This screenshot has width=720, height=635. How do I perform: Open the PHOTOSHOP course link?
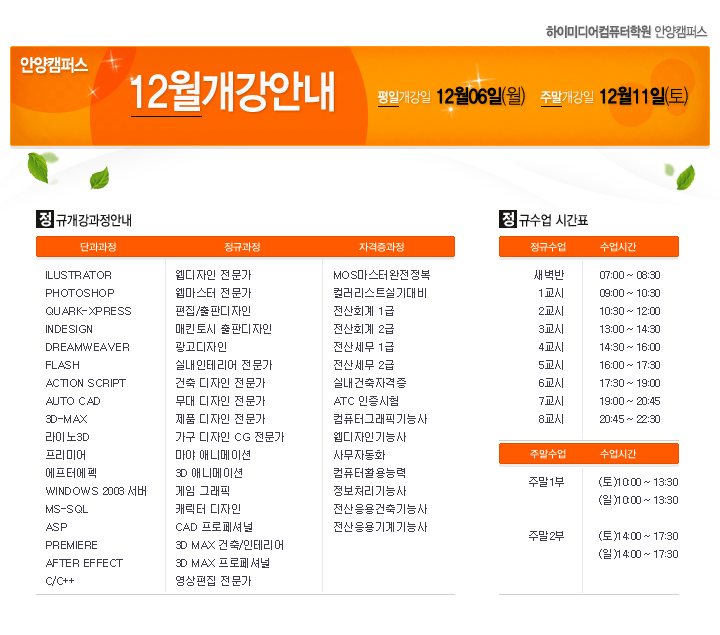point(80,293)
